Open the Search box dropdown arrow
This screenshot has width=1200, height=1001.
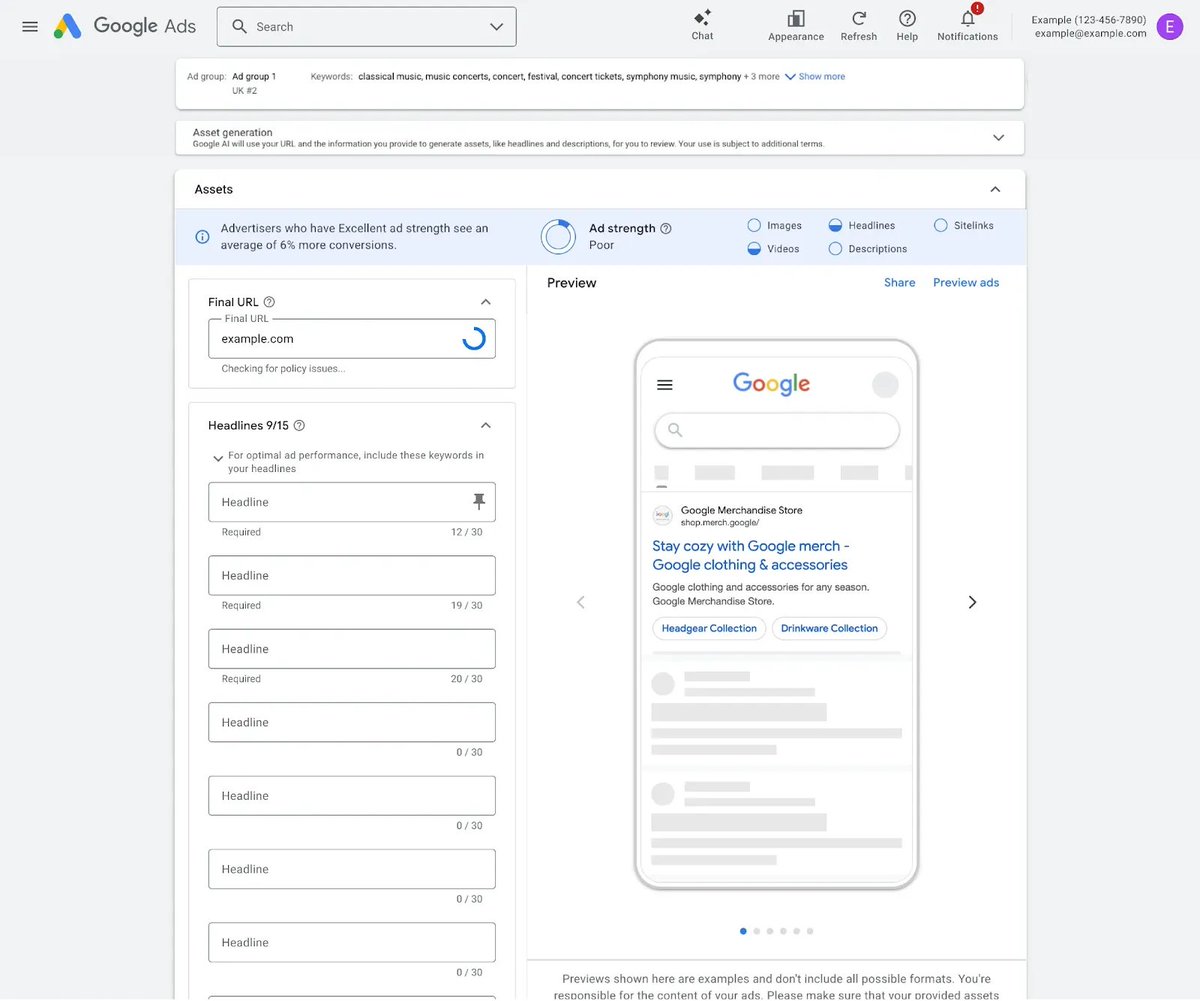pos(497,27)
